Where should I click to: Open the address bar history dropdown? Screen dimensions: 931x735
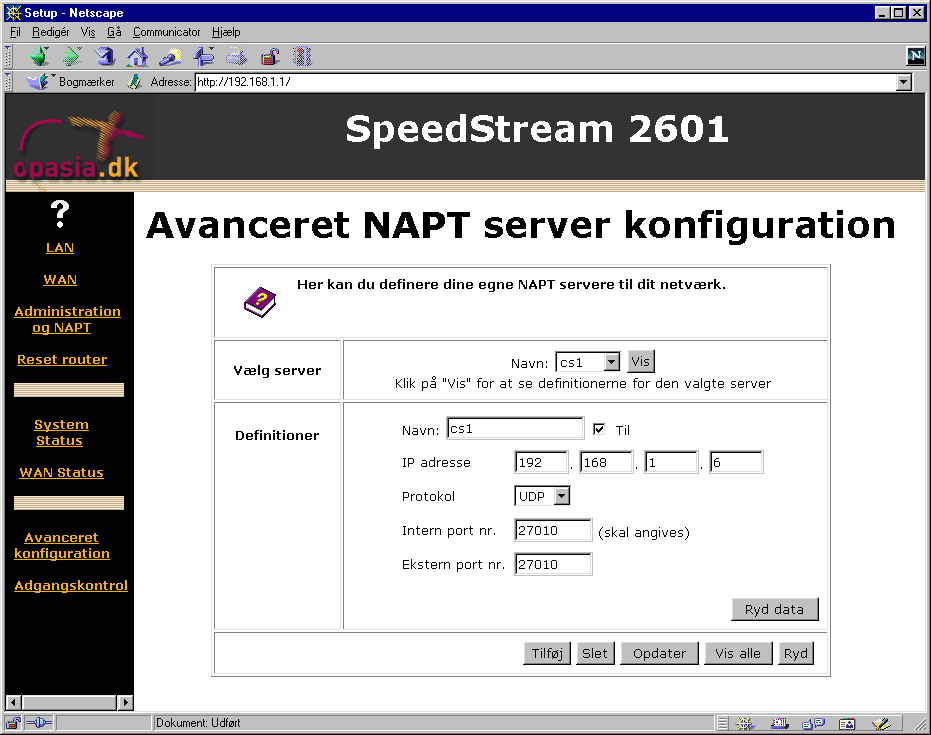pos(904,82)
